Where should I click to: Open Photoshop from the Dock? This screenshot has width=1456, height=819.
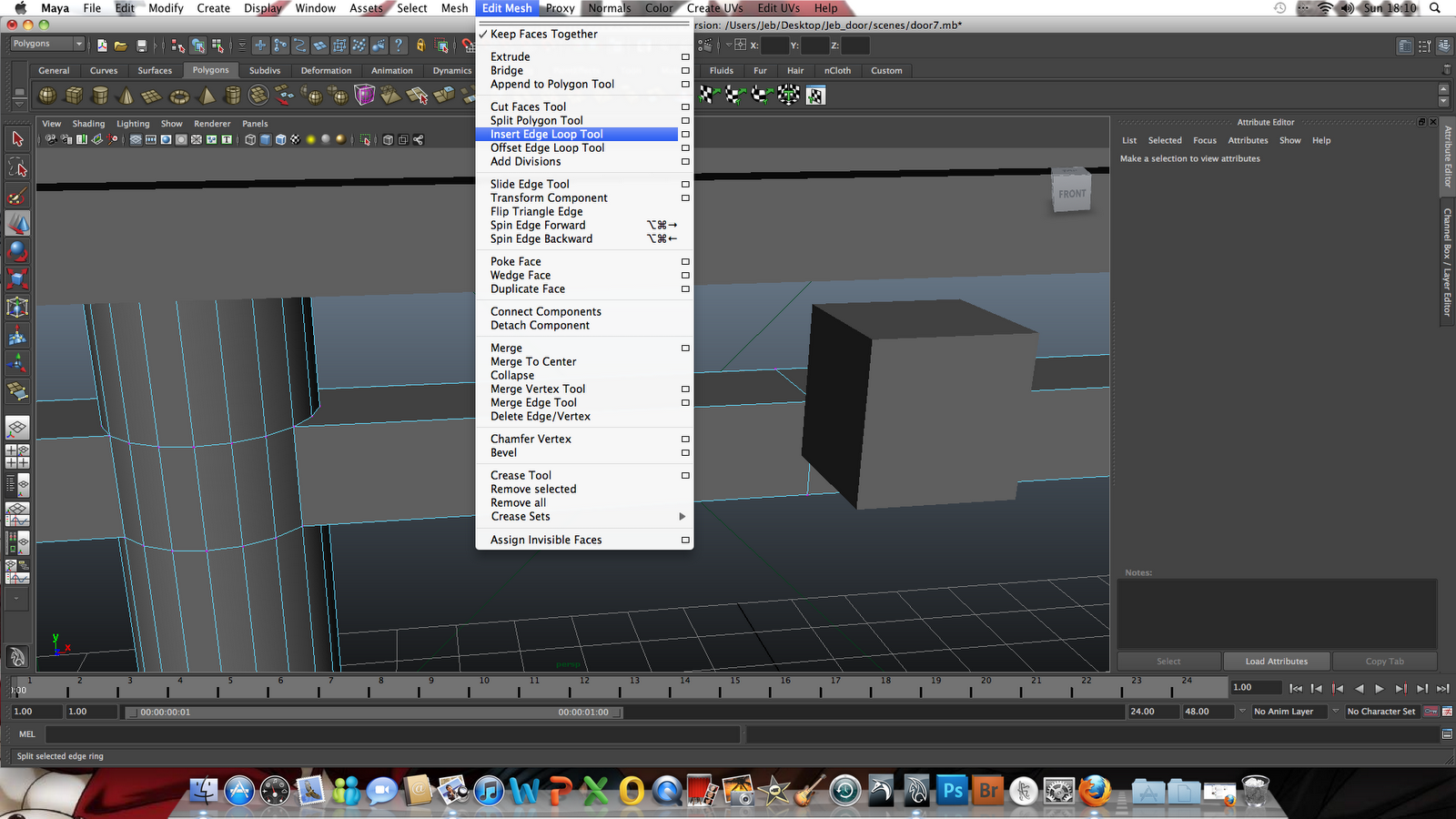tap(953, 790)
